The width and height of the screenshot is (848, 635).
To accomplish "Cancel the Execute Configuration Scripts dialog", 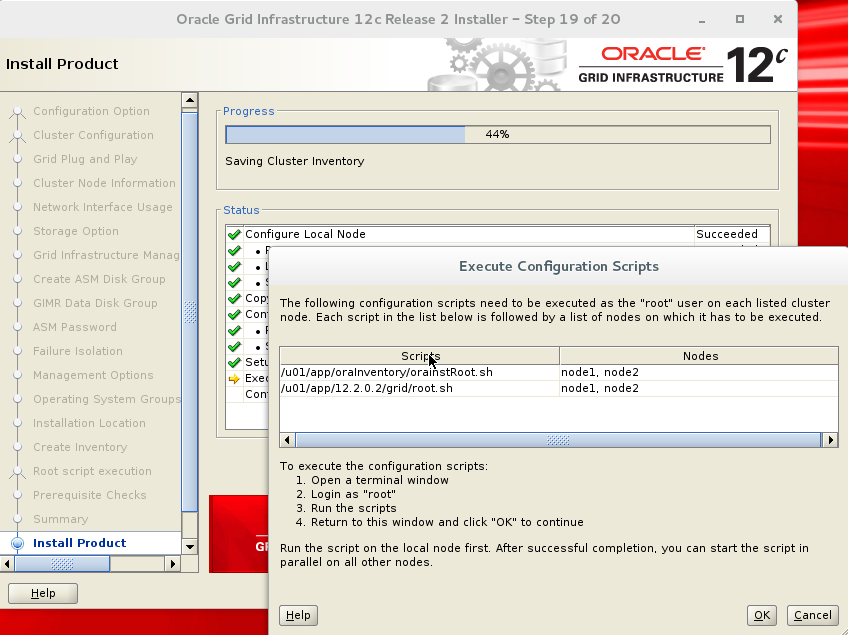I will (812, 615).
